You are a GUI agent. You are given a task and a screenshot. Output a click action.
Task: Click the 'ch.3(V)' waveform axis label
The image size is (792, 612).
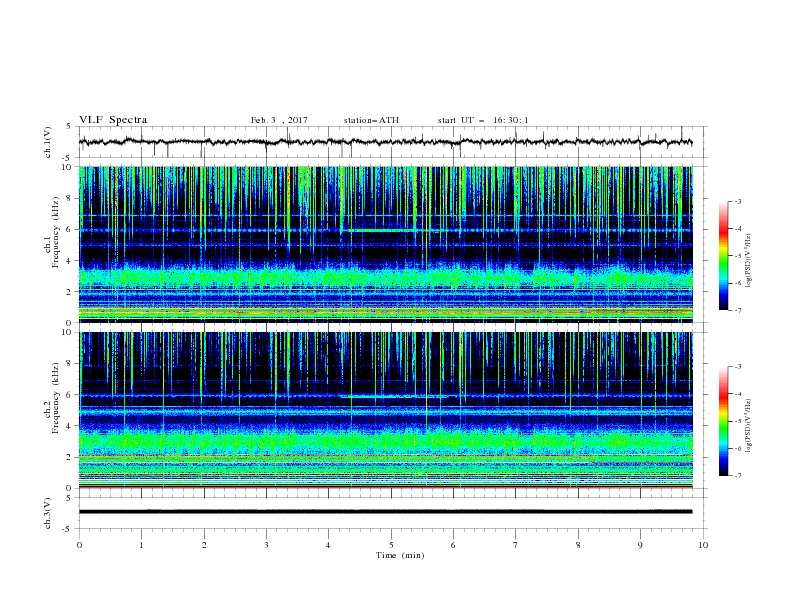[x=48, y=514]
